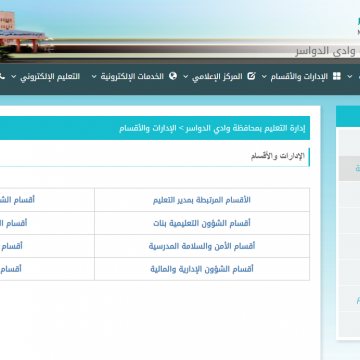Expand the المركز الإعلامي dropdown chevron

coord(185,77)
